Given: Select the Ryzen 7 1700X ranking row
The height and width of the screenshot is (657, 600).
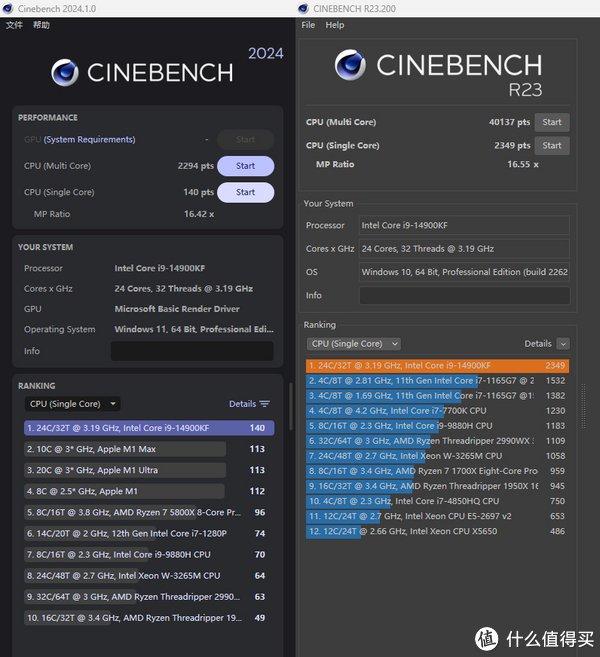Looking at the screenshot, I should [437, 471].
